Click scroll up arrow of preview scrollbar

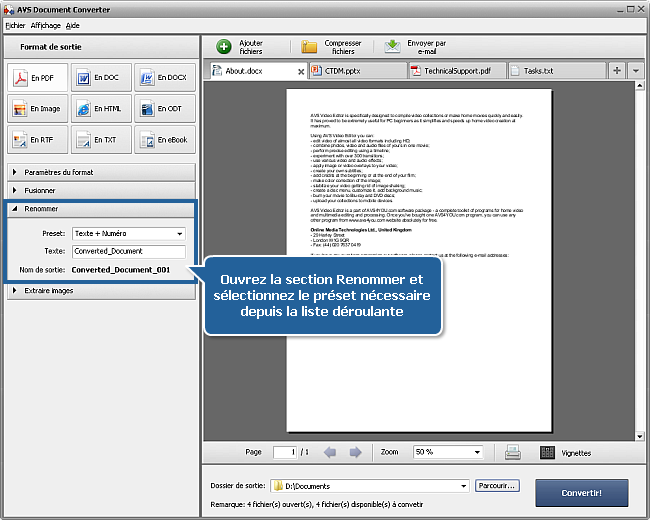640,86
